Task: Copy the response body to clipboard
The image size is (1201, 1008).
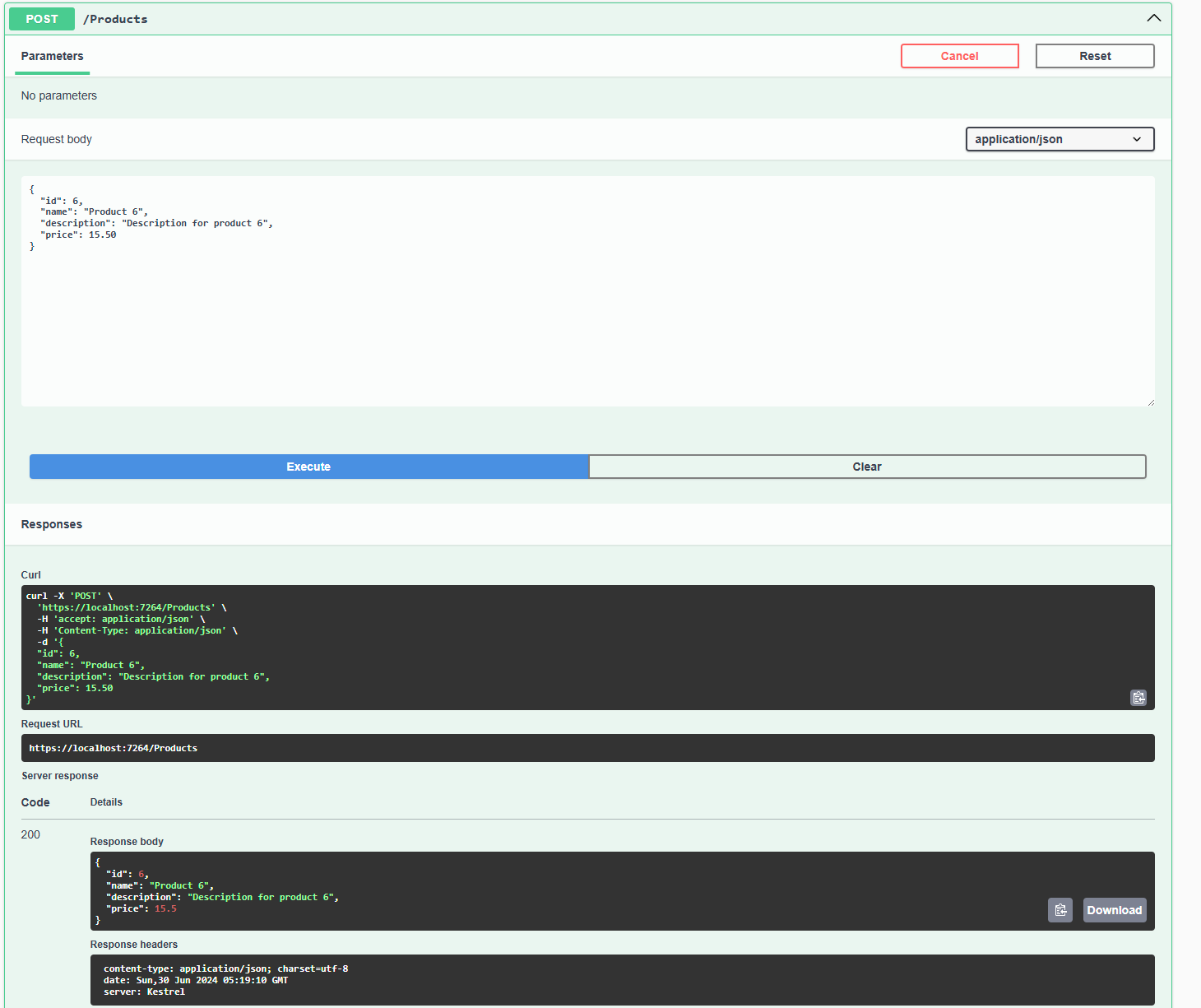Action: click(x=1060, y=910)
